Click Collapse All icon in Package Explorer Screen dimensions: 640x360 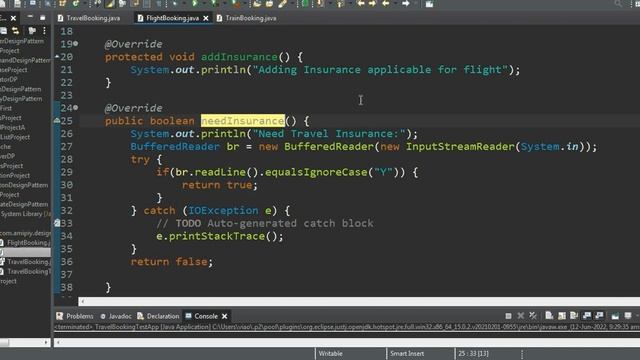4,31
